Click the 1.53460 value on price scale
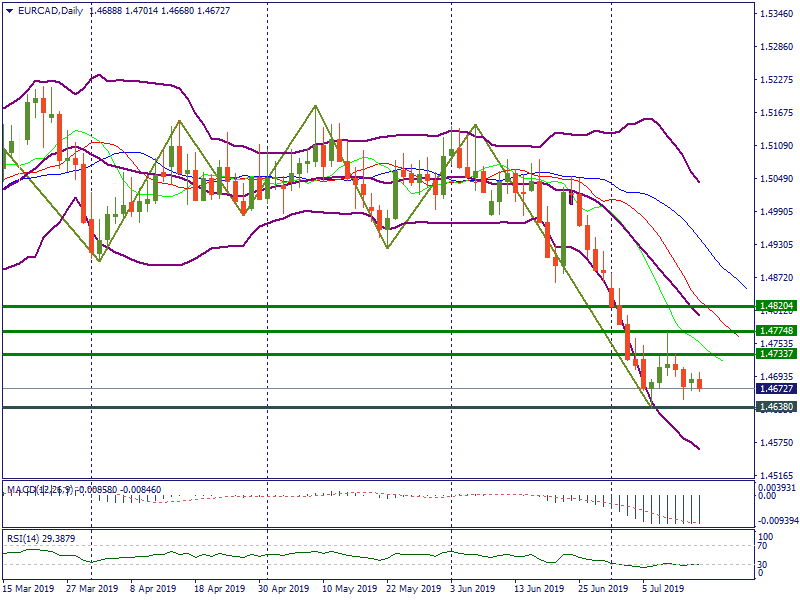This screenshot has width=800, height=600. [776, 14]
